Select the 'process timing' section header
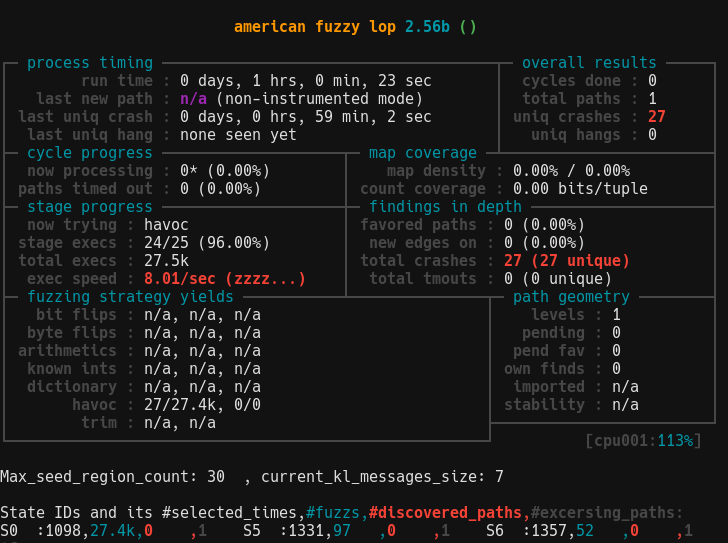The height and width of the screenshot is (543, 728). [x=90, y=63]
